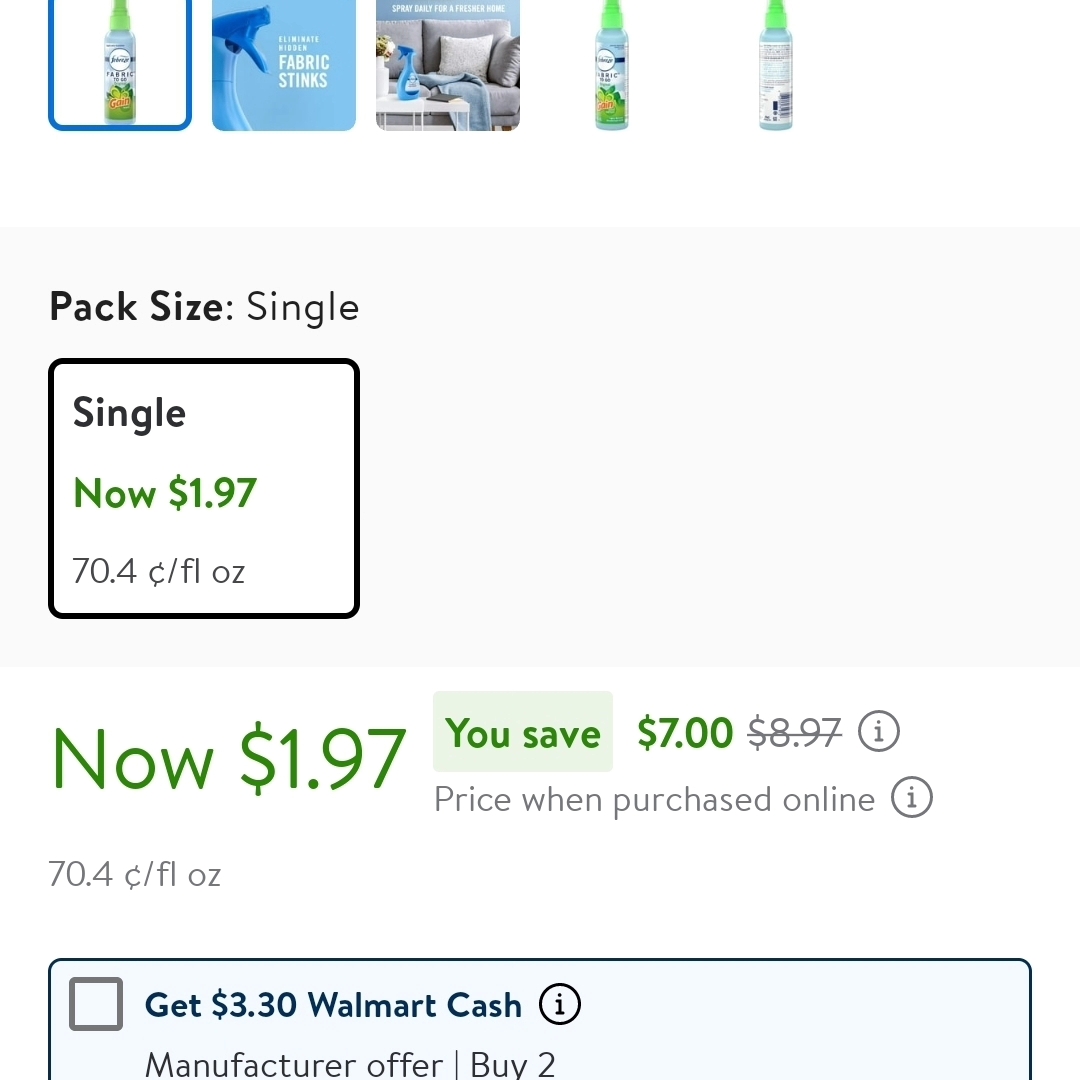Click the green $7.00 savings amount
Image resolution: width=1080 pixels, height=1080 pixels.
[685, 733]
